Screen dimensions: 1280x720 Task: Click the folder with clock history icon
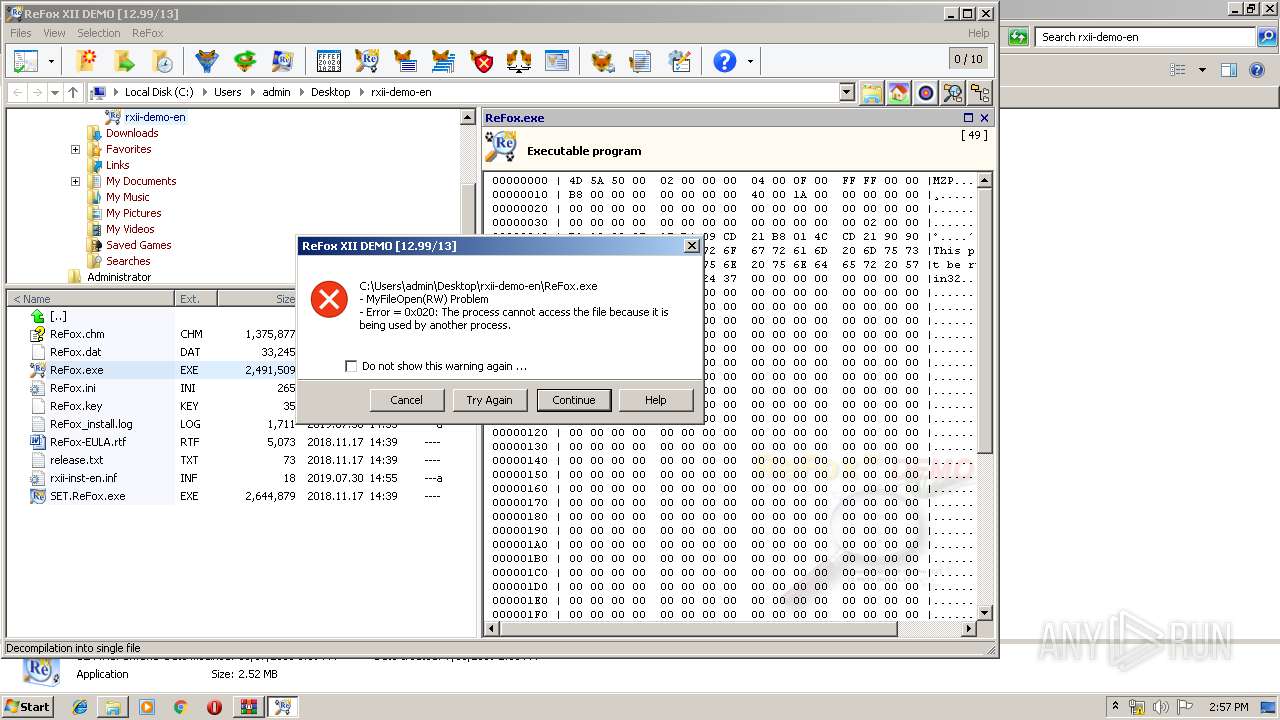161,61
